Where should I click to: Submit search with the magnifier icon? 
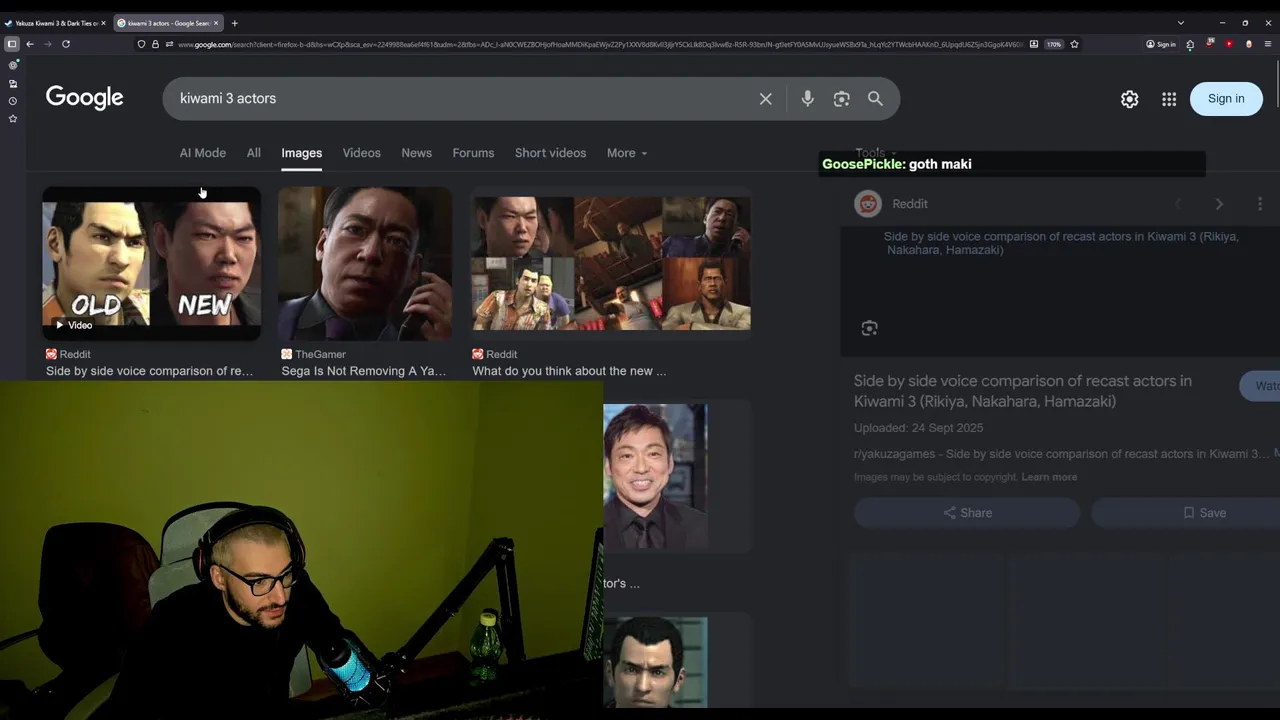(x=875, y=98)
